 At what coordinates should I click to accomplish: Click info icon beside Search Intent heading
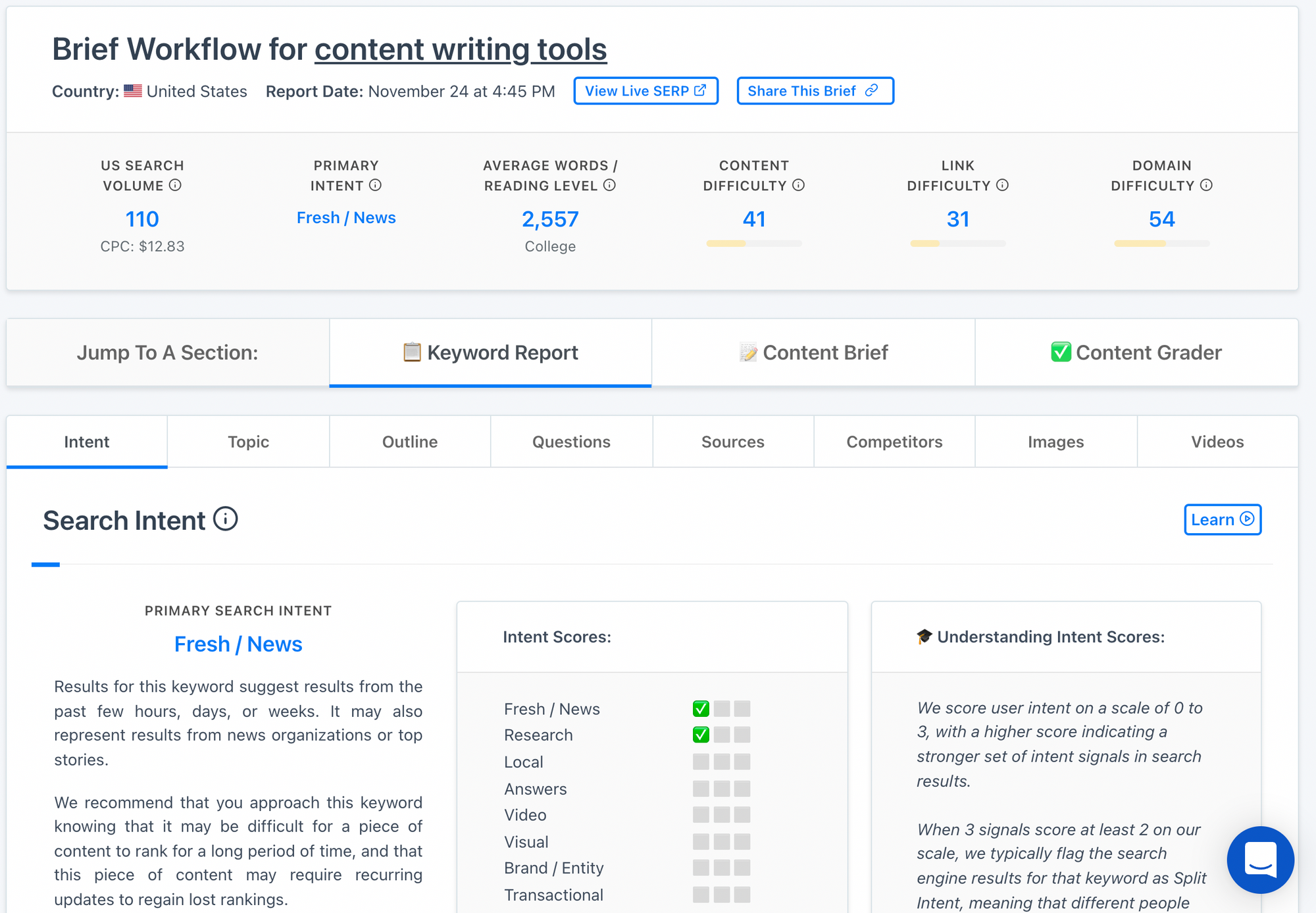[226, 519]
